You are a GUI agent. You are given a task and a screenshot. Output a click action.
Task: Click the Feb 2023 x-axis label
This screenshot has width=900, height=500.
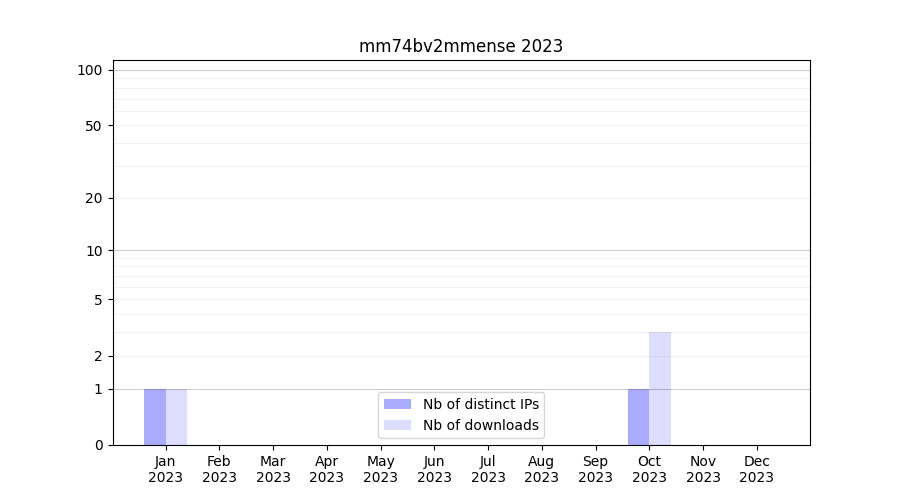(x=219, y=469)
